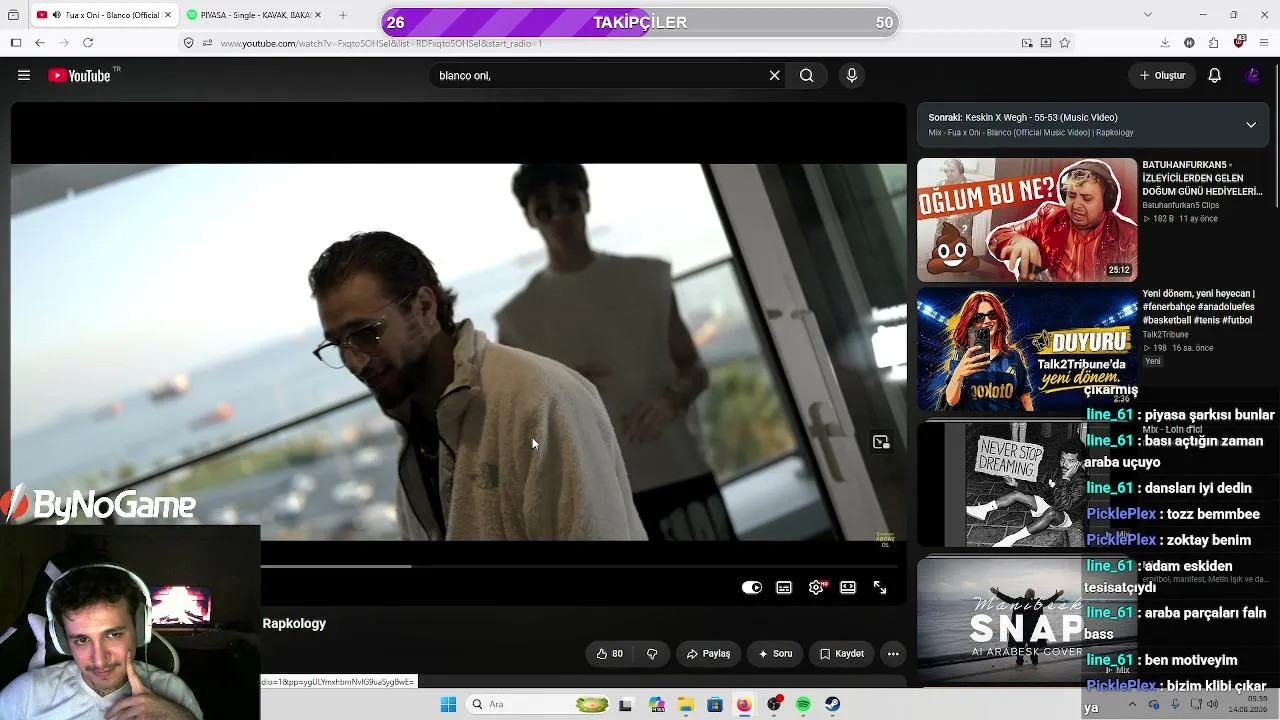Image resolution: width=1280 pixels, height=720 pixels.
Task: Open Spotify from the taskbar
Action: pos(803,705)
